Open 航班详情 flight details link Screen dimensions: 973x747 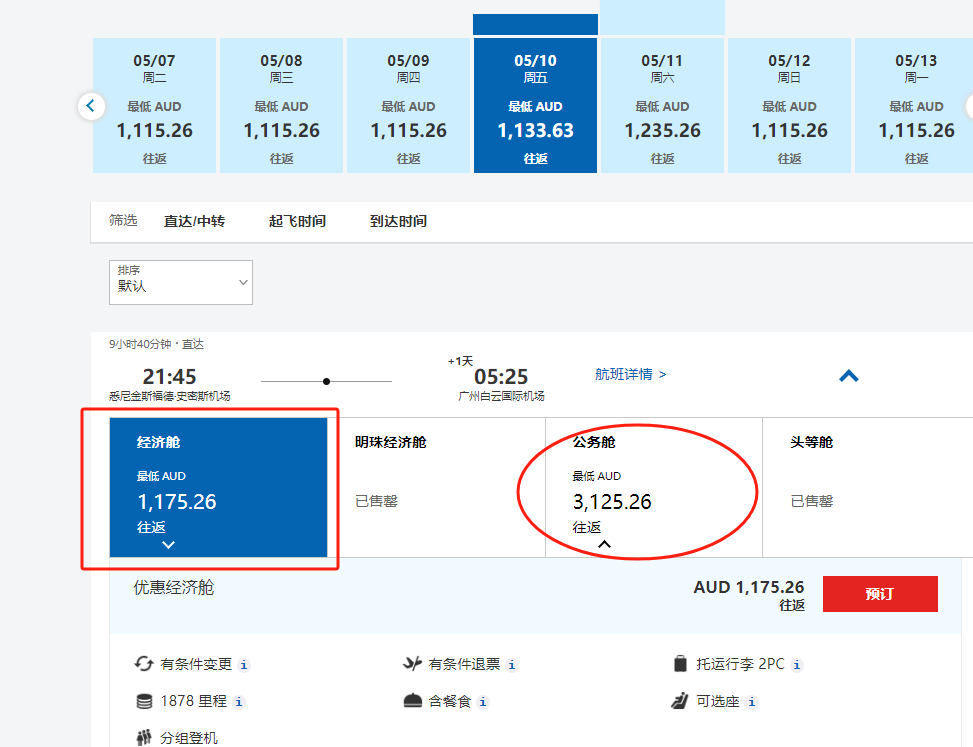coord(630,374)
